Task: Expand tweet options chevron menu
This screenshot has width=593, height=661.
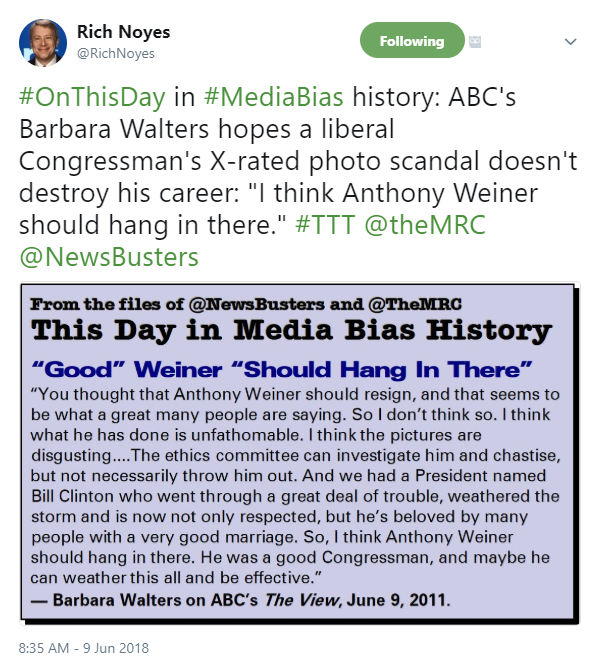Action: coord(570,41)
